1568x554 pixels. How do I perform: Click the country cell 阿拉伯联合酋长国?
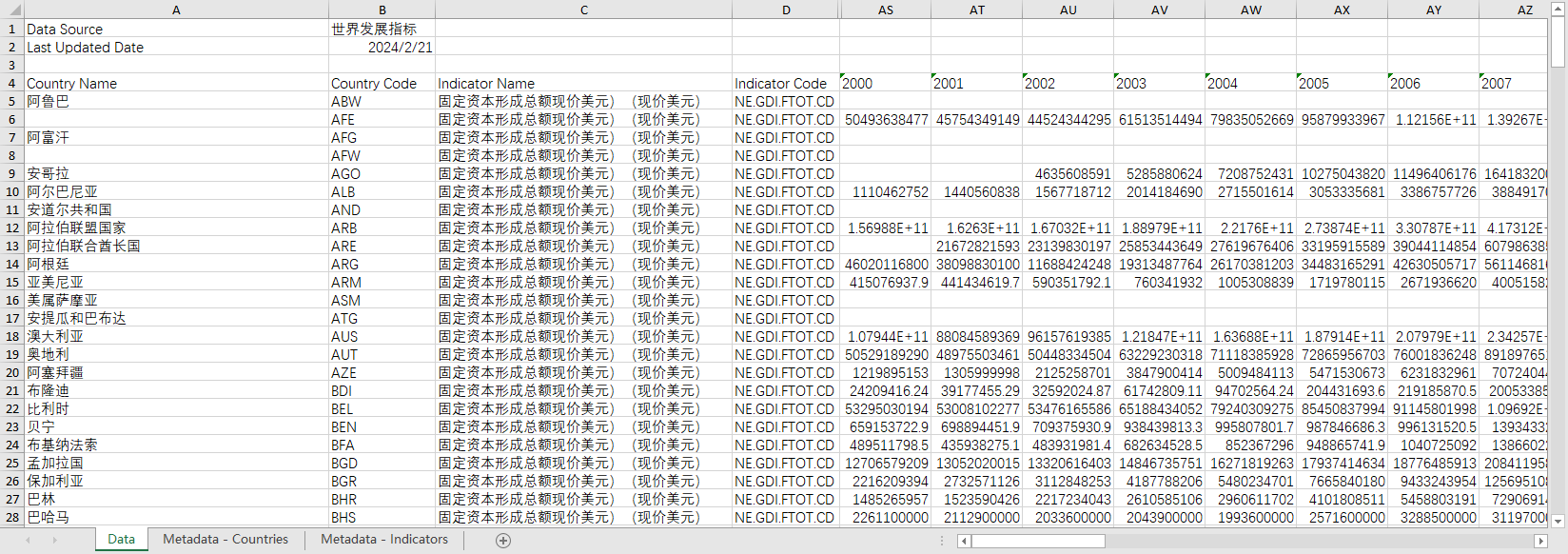pyautogui.click(x=176, y=246)
